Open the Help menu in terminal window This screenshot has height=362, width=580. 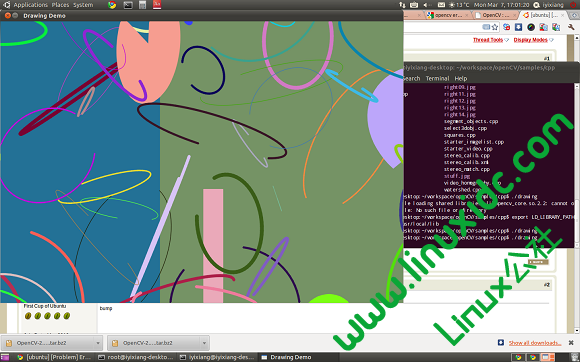(x=461, y=78)
